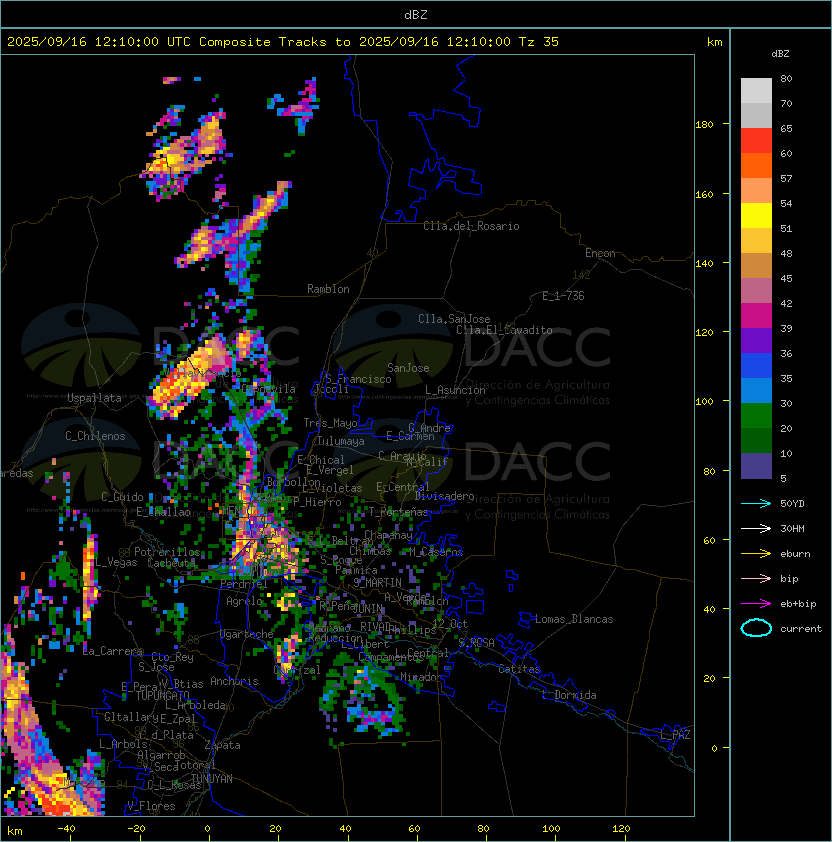832x842 pixels.
Task: Click the 'Mirador' place label
Action: [422, 677]
